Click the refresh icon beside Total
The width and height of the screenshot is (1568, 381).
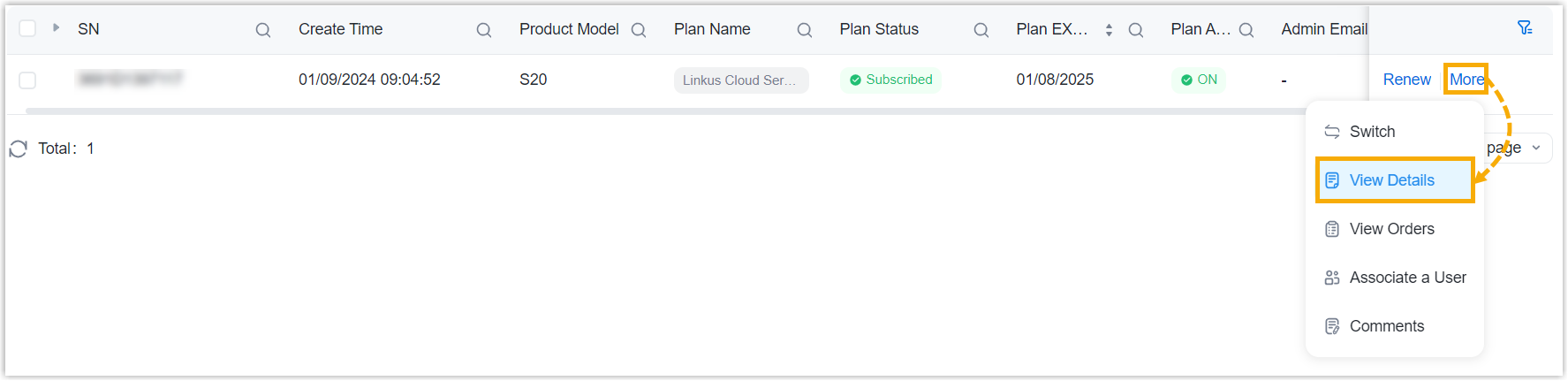tap(19, 149)
